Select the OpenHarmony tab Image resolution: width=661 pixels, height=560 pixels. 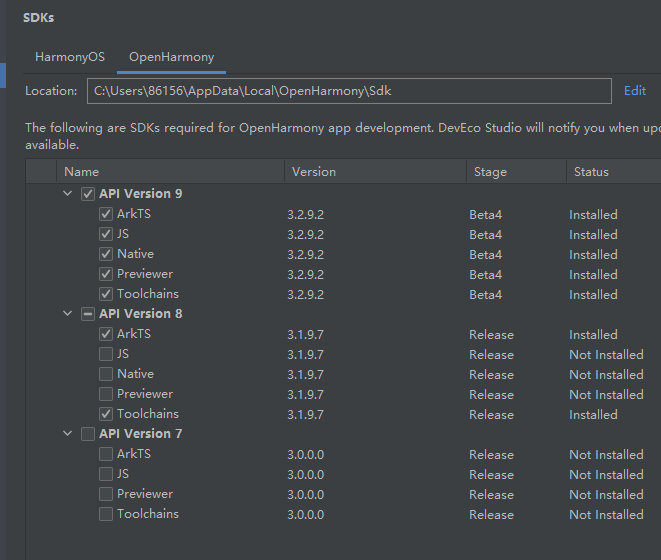coord(172,57)
